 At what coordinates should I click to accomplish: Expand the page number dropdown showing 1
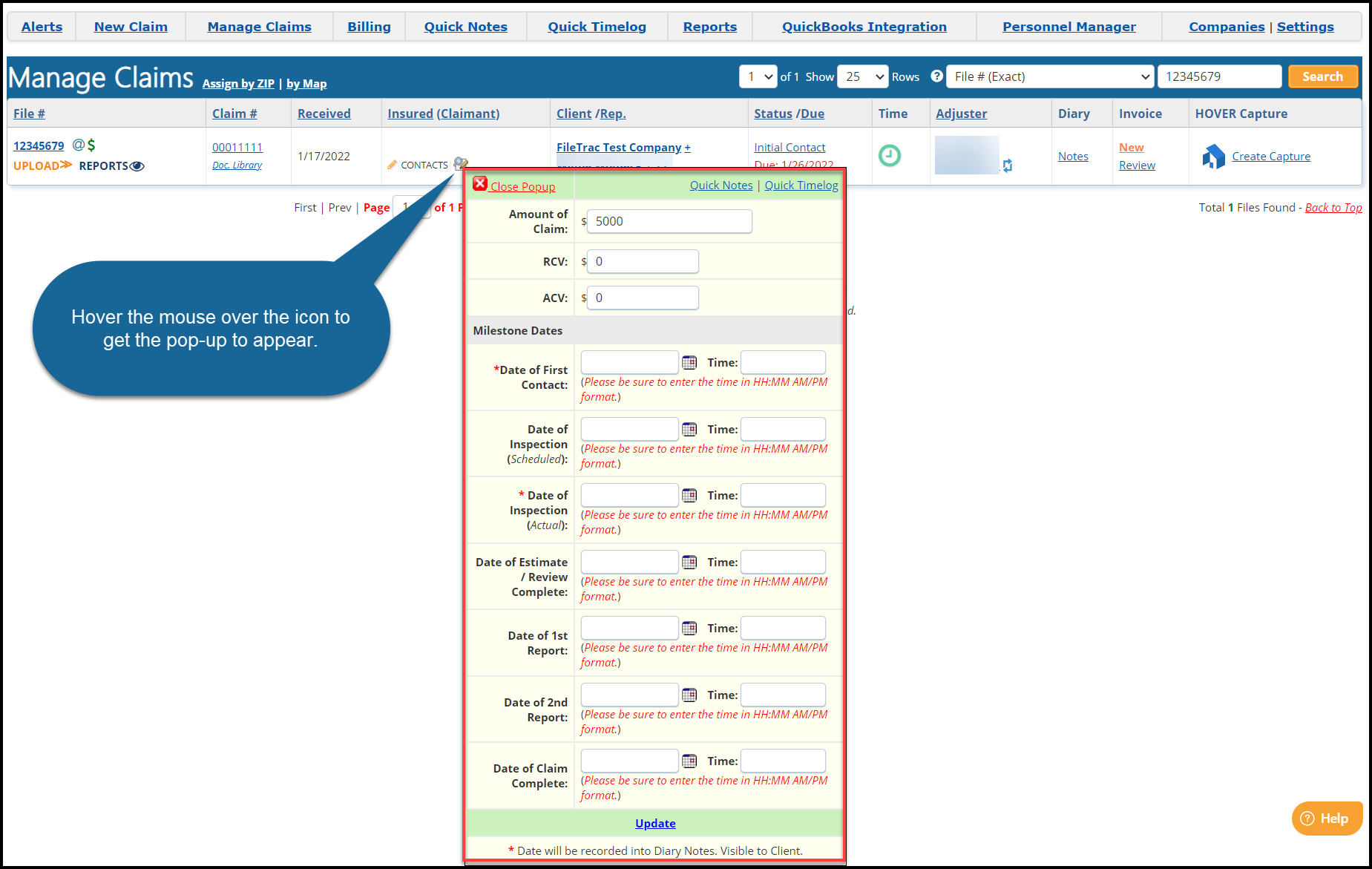coord(758,76)
